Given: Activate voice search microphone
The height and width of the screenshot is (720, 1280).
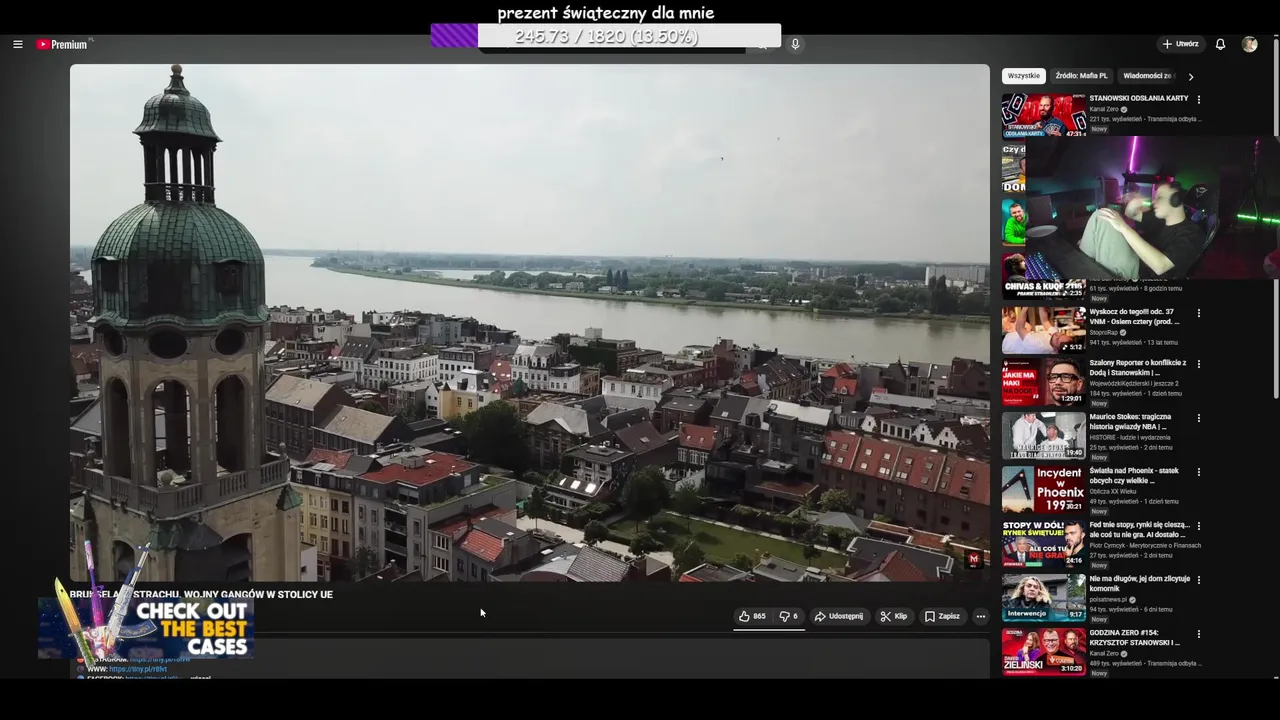Looking at the screenshot, I should tap(795, 44).
